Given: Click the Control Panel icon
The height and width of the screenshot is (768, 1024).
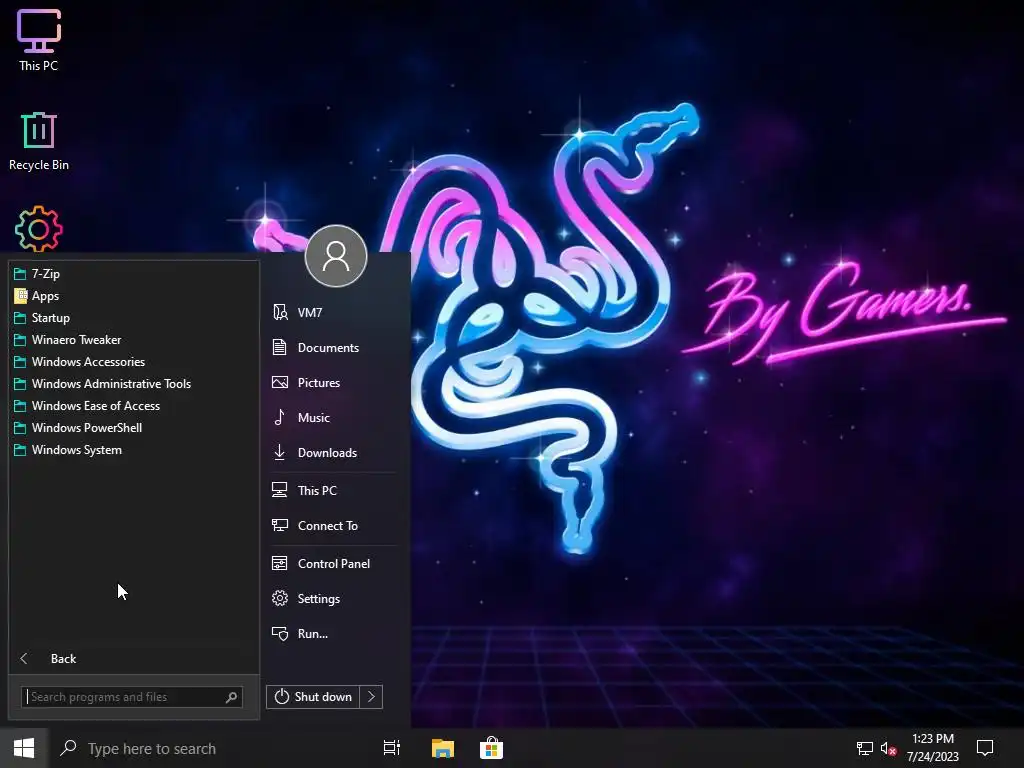Looking at the screenshot, I should click(x=280, y=564).
